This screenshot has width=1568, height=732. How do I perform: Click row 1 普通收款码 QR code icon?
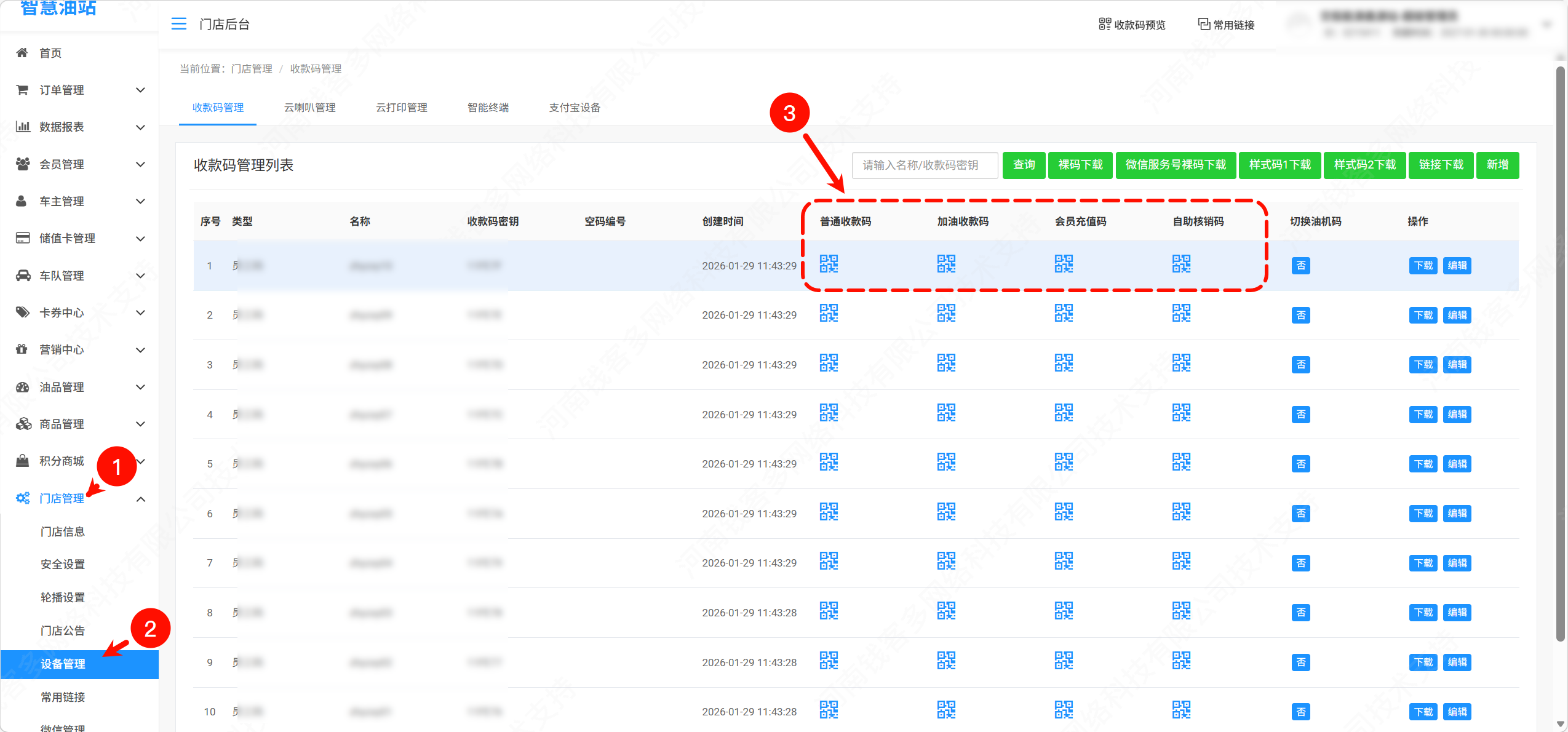pos(829,265)
